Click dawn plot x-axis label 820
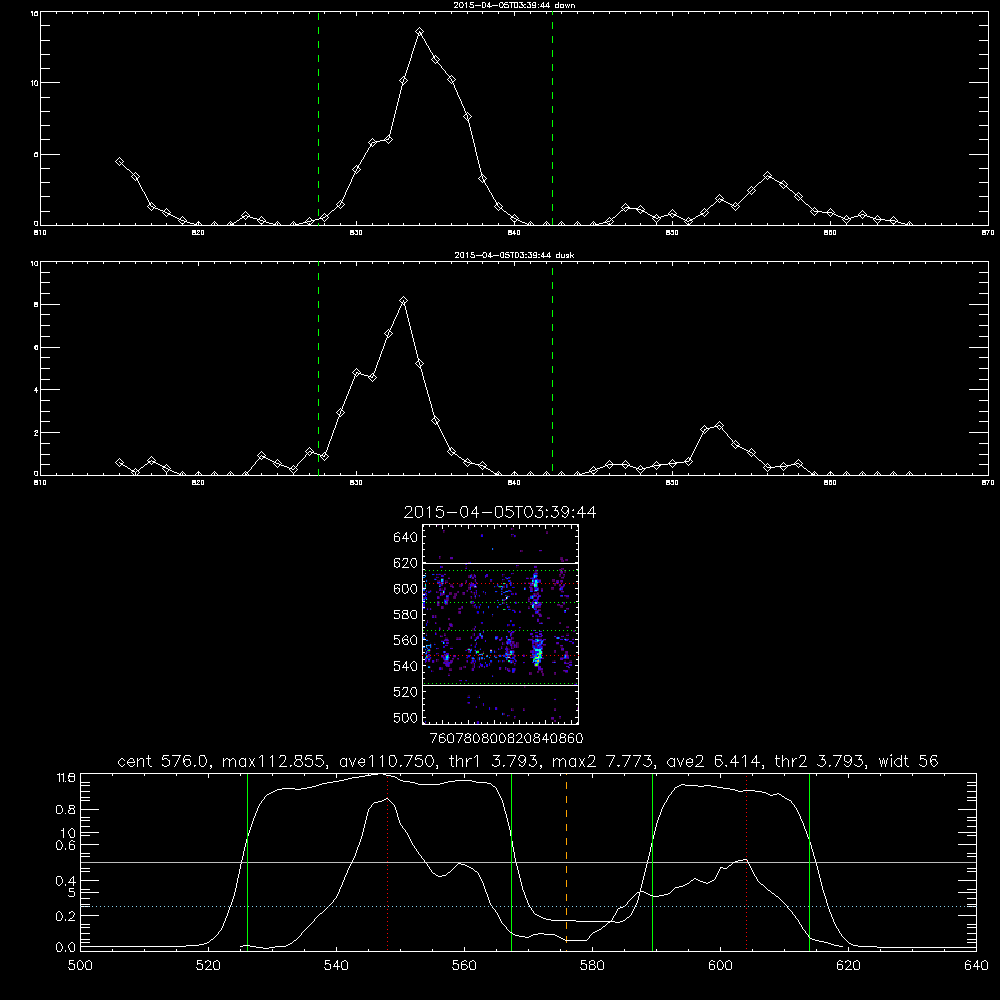The height and width of the screenshot is (1000, 1000). [198, 233]
